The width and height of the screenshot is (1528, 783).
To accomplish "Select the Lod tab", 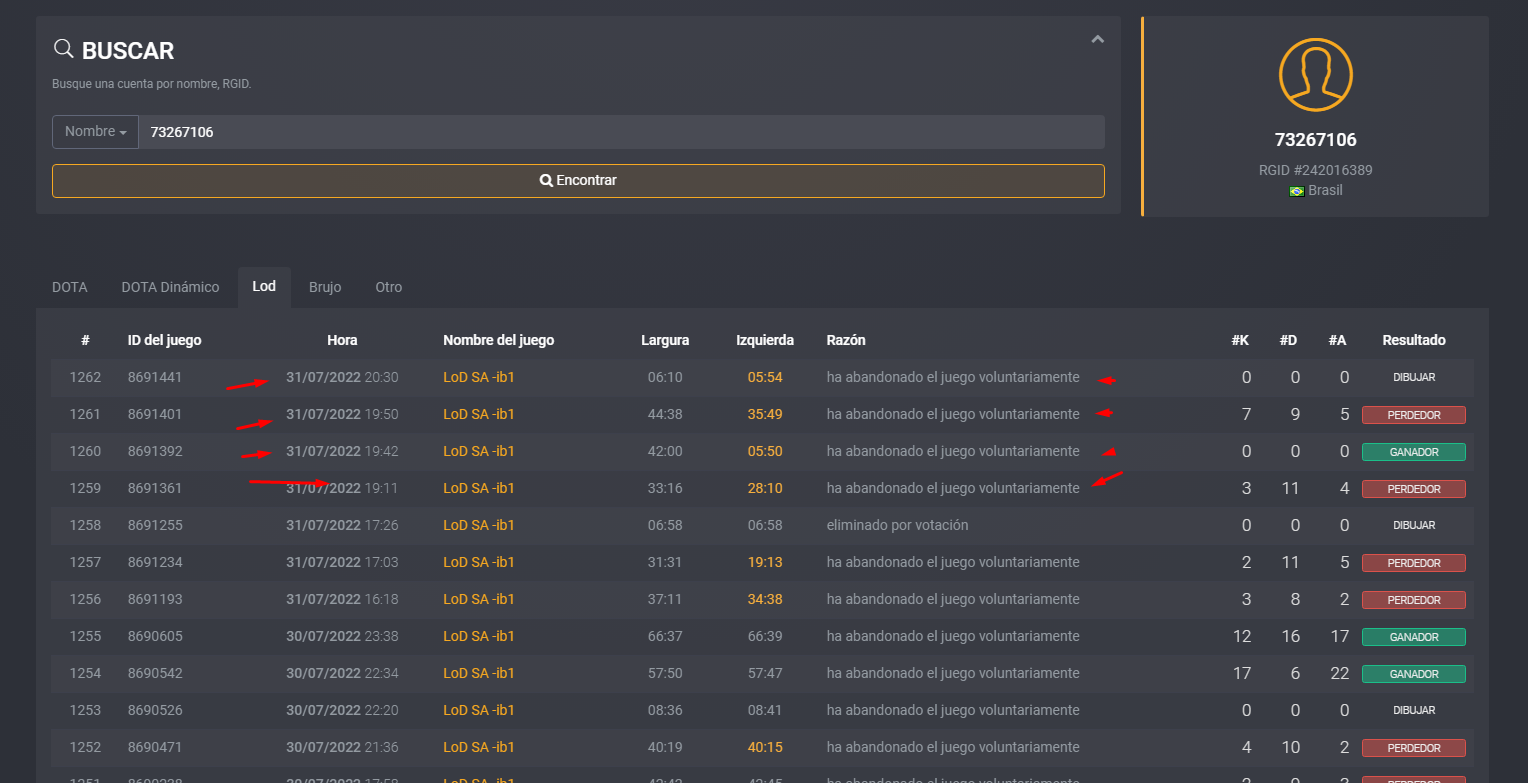I will pyautogui.click(x=264, y=287).
